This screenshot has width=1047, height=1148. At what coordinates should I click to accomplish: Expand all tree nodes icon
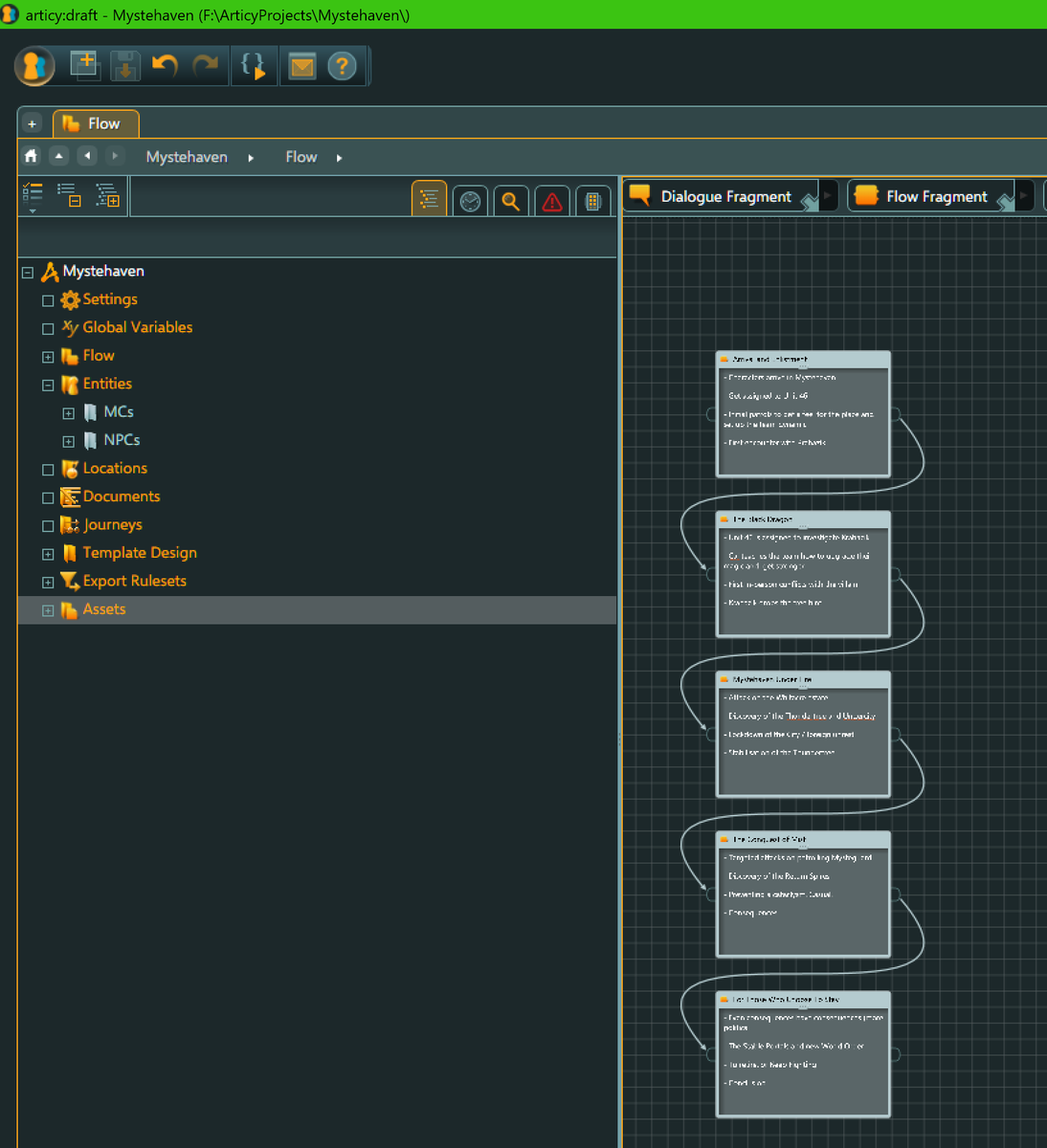point(107,195)
